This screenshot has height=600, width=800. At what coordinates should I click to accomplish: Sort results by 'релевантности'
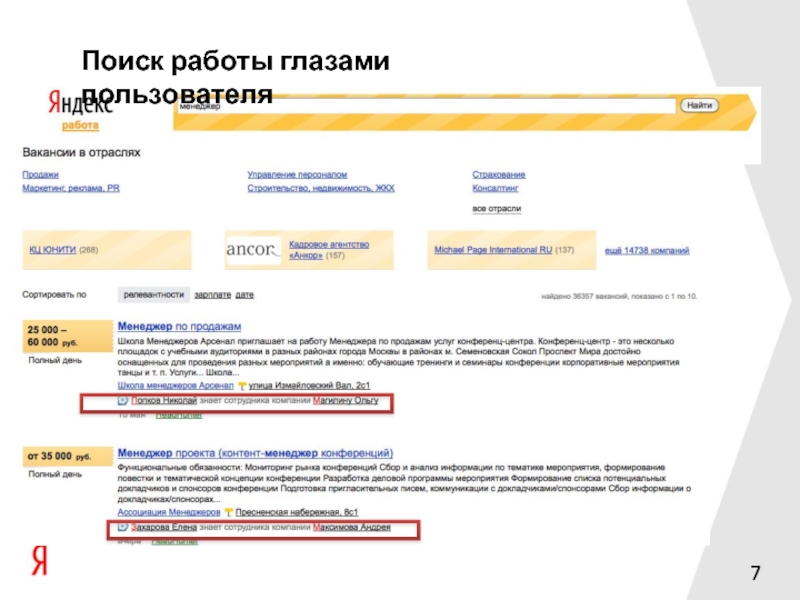[x=154, y=295]
